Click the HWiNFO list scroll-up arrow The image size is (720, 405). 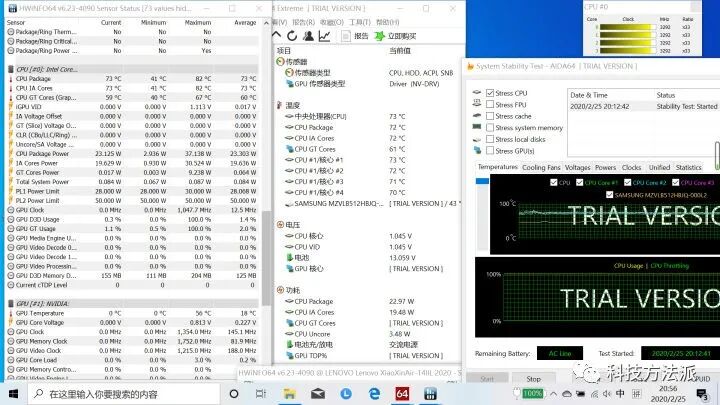[266, 22]
